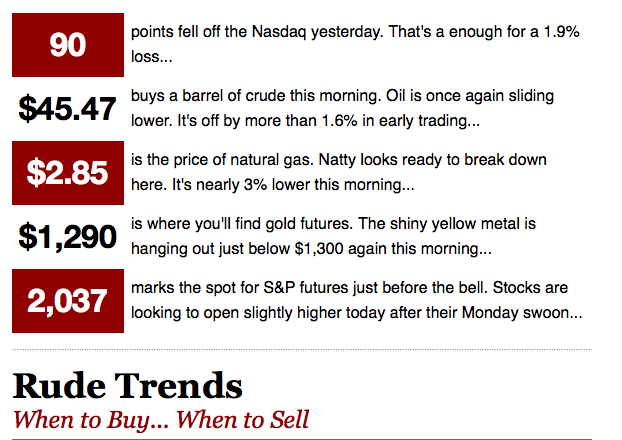Click the red 90 points box

[x=68, y=45]
